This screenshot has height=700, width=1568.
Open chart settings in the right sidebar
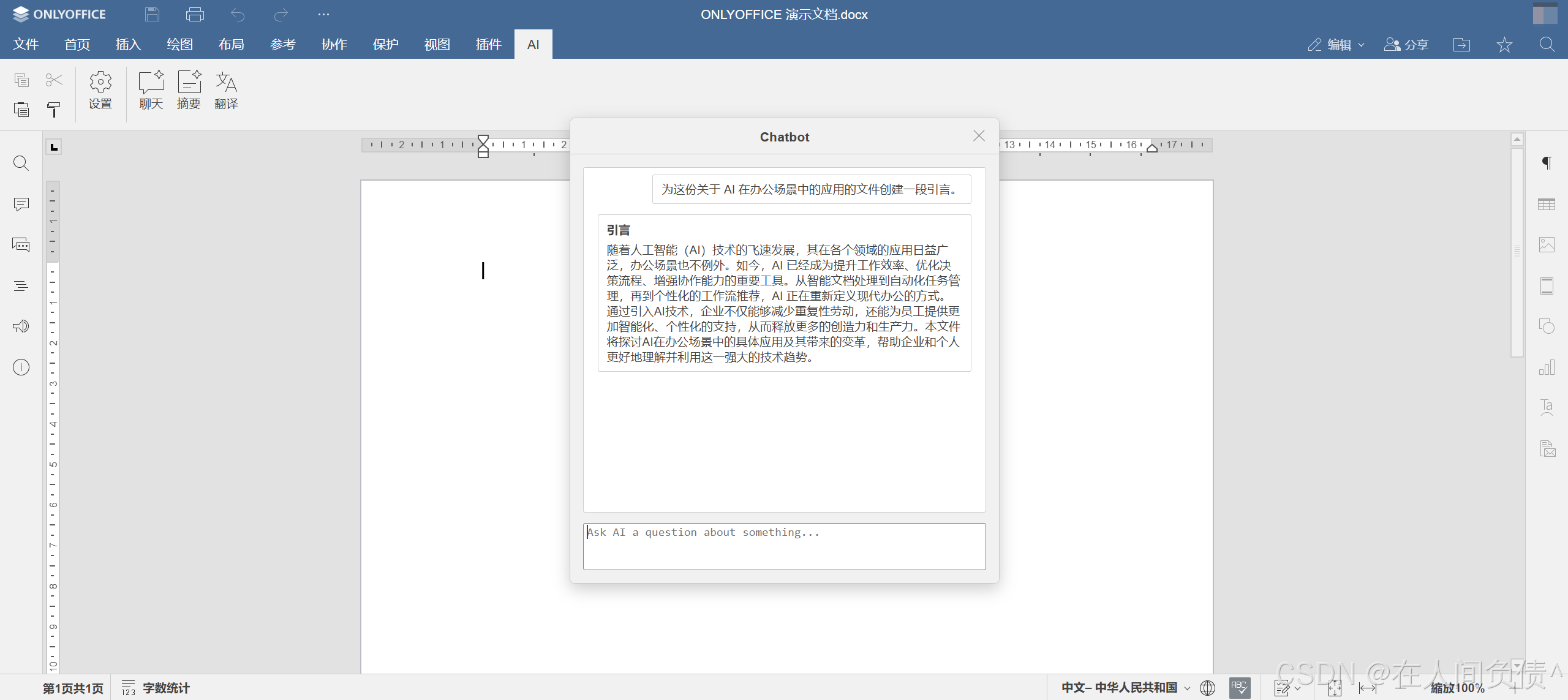point(1548,367)
